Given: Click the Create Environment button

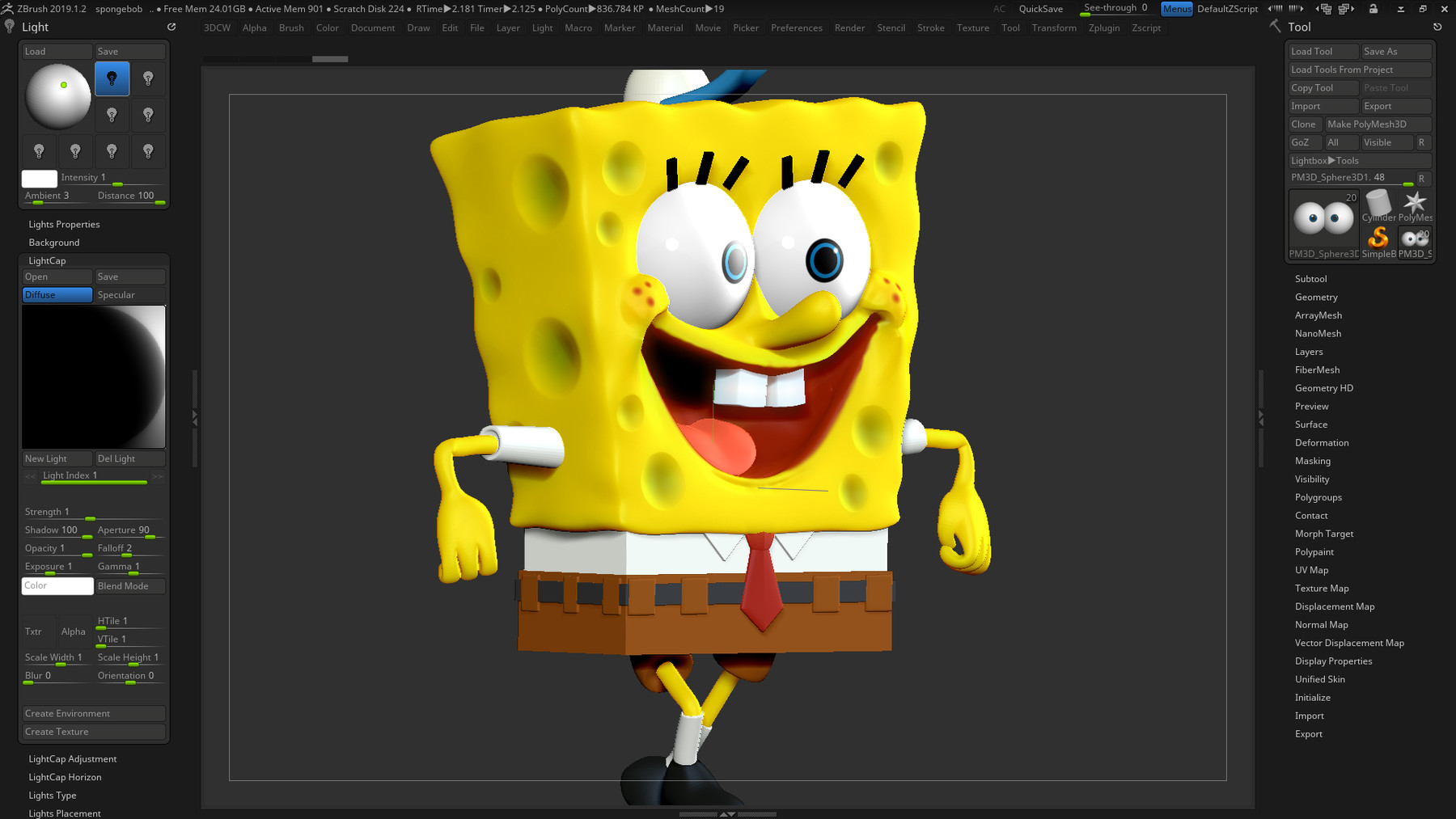Looking at the screenshot, I should 93,713.
